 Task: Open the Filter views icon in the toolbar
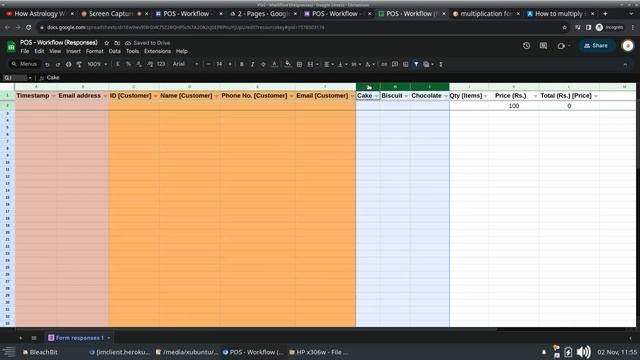(428, 64)
